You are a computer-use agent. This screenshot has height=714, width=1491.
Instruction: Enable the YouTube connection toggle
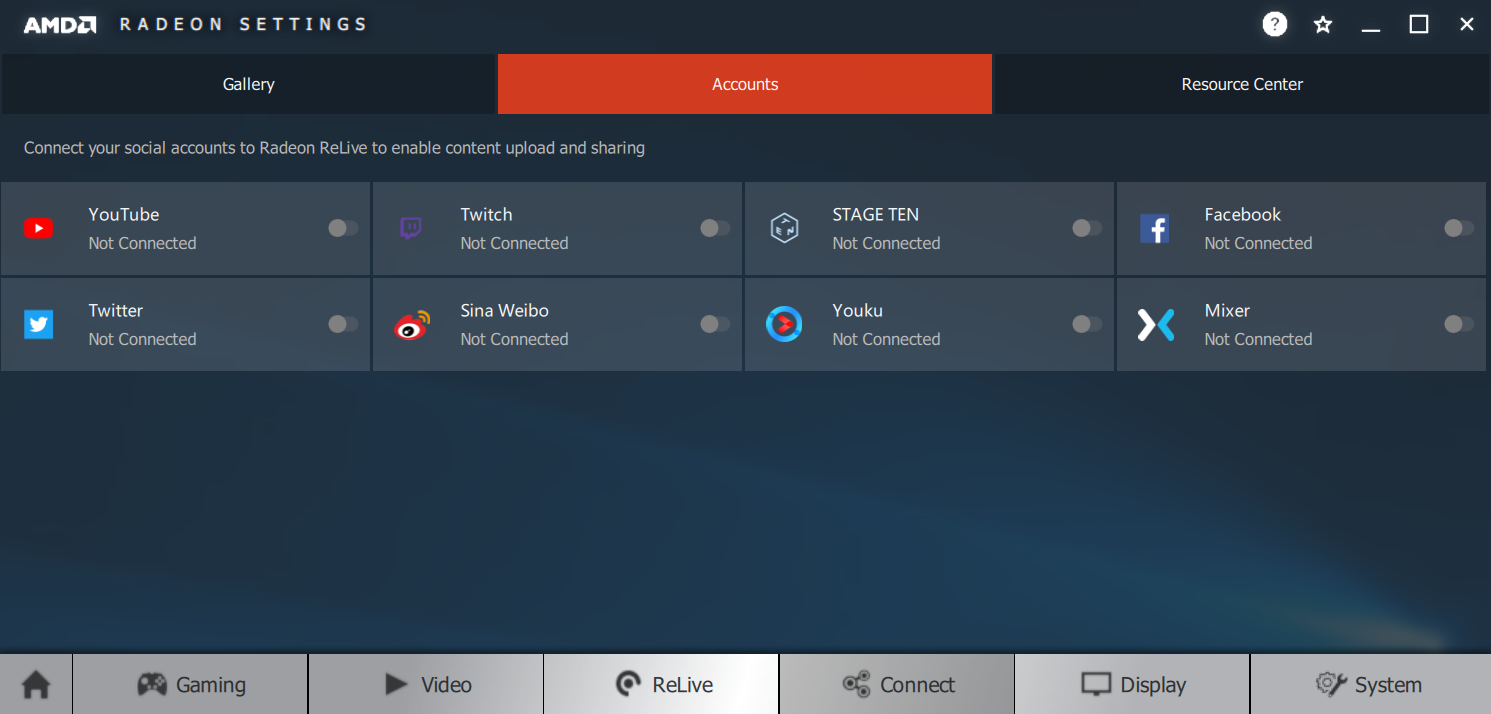343,228
